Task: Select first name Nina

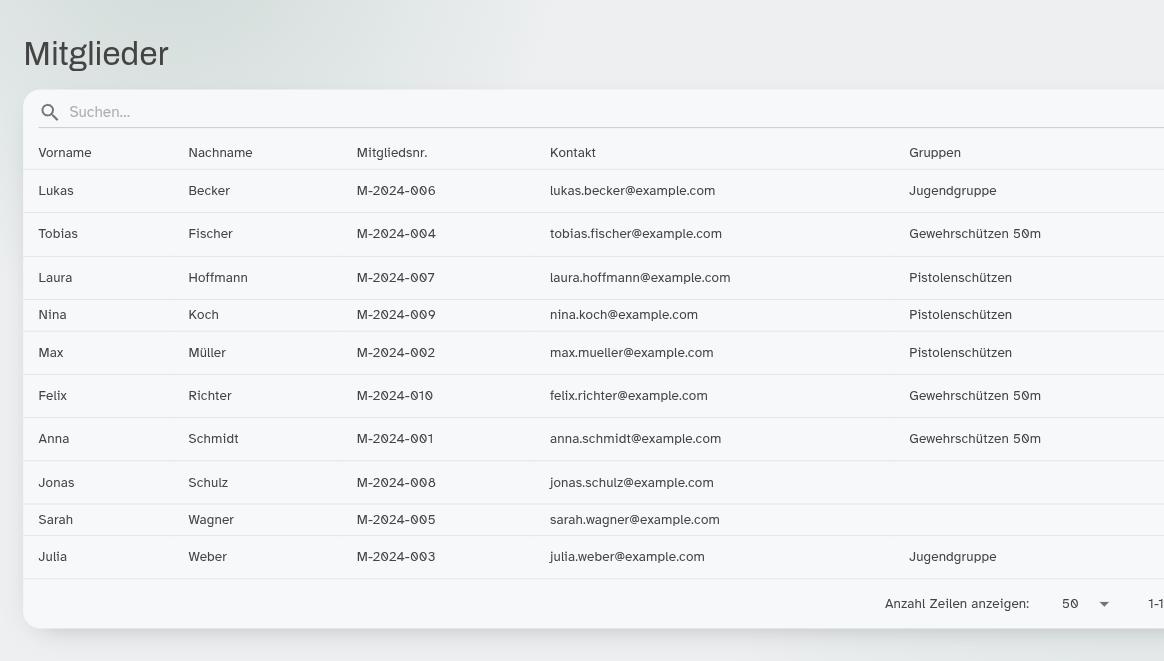Action: [x=53, y=315]
